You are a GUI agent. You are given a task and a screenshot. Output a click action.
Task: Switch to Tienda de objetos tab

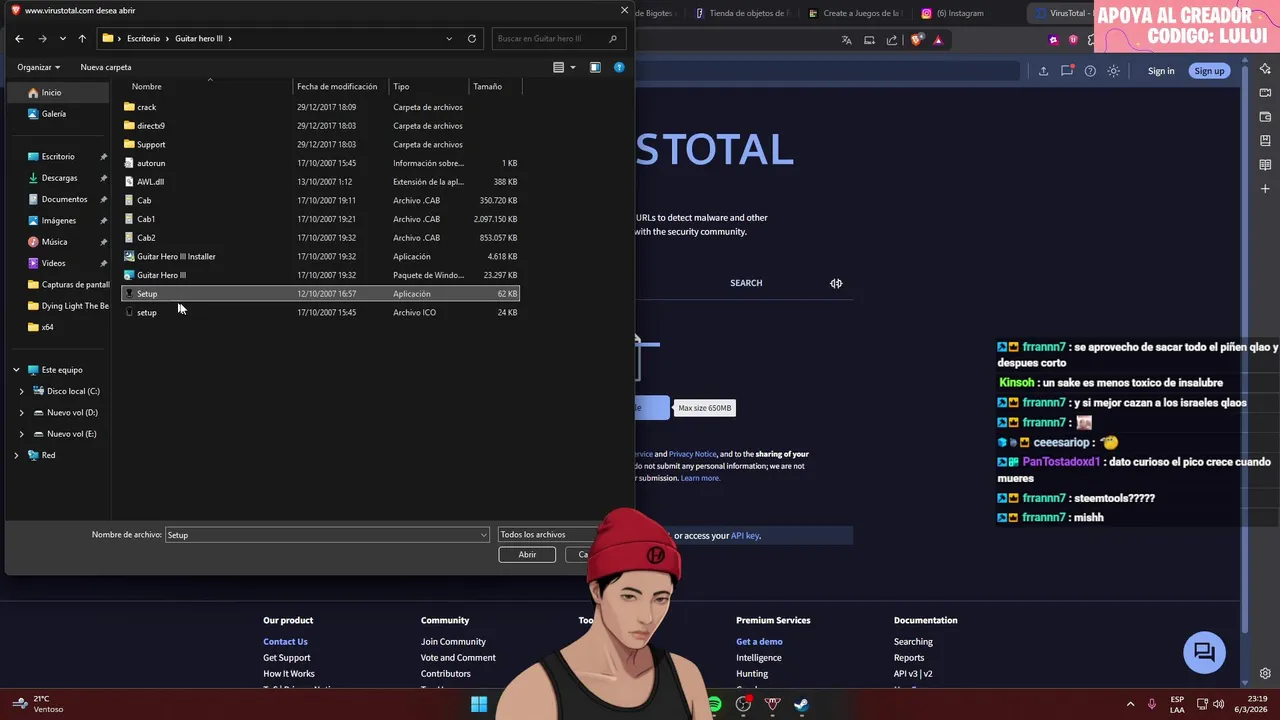tap(742, 13)
